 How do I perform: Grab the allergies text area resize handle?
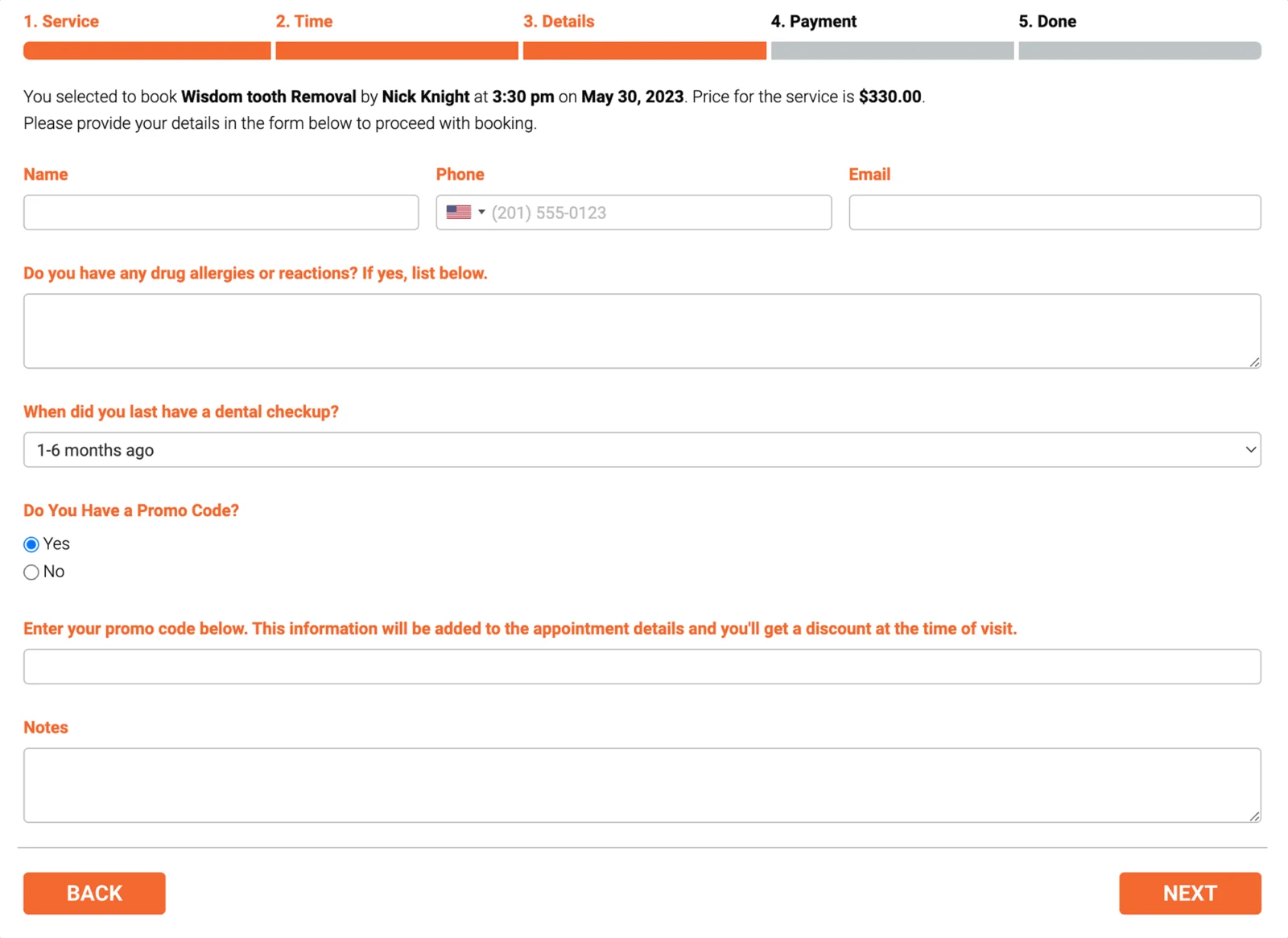[1254, 362]
